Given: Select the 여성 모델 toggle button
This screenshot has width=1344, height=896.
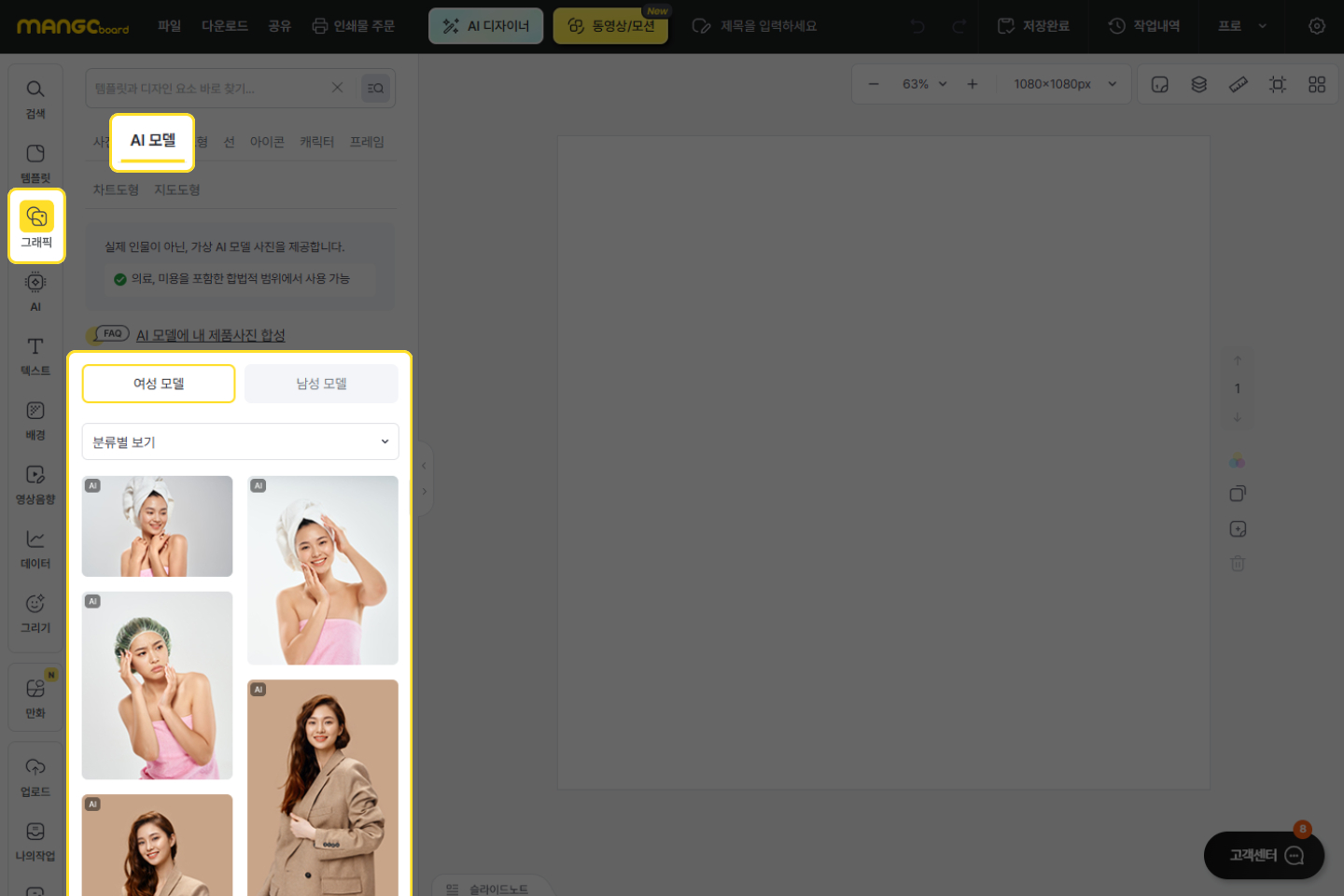Looking at the screenshot, I should coord(159,384).
